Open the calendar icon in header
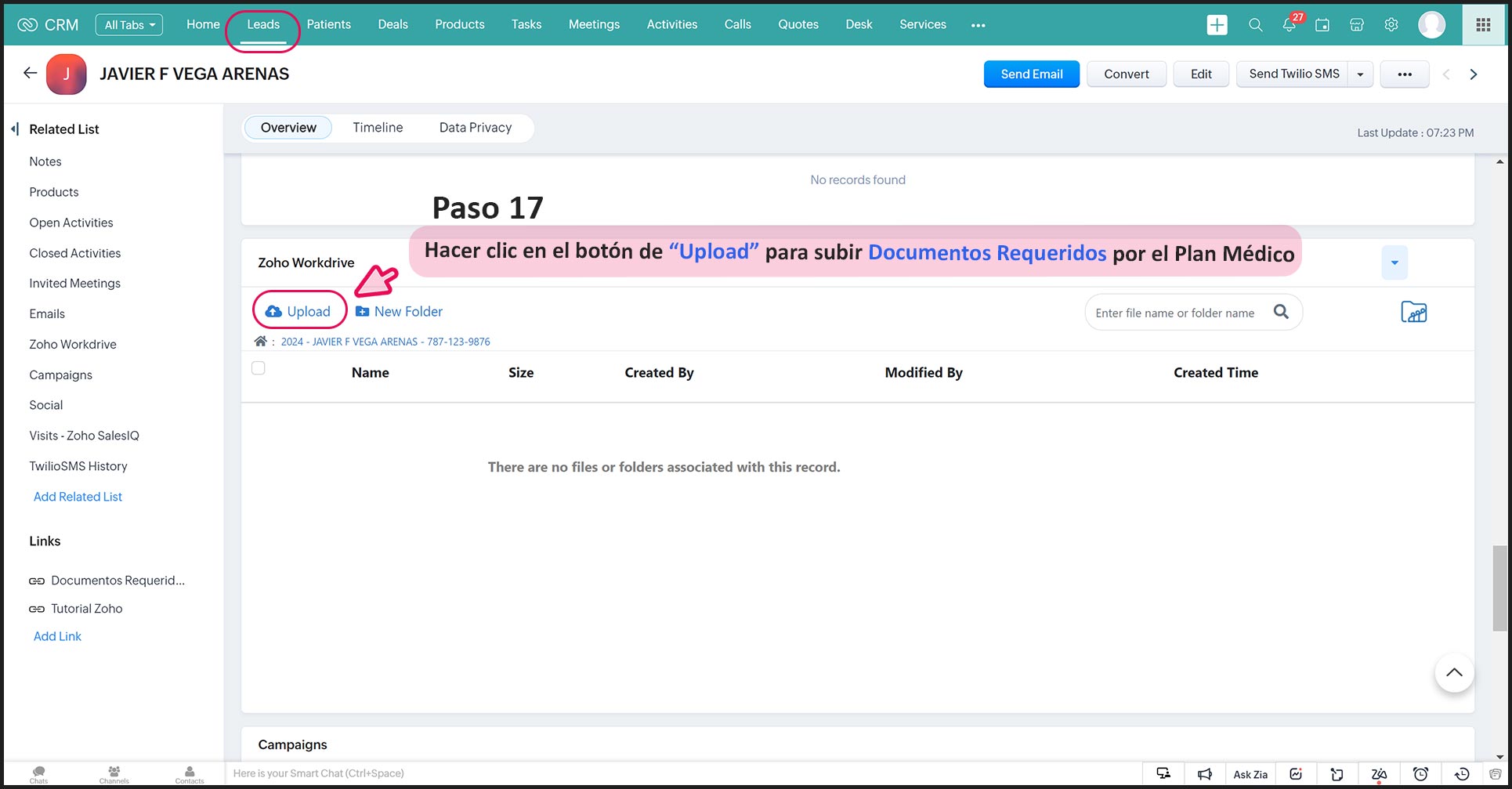 coord(1322,25)
